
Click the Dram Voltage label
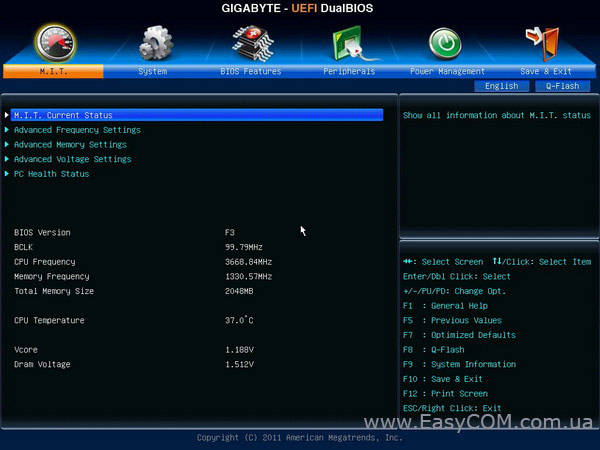(x=42, y=364)
